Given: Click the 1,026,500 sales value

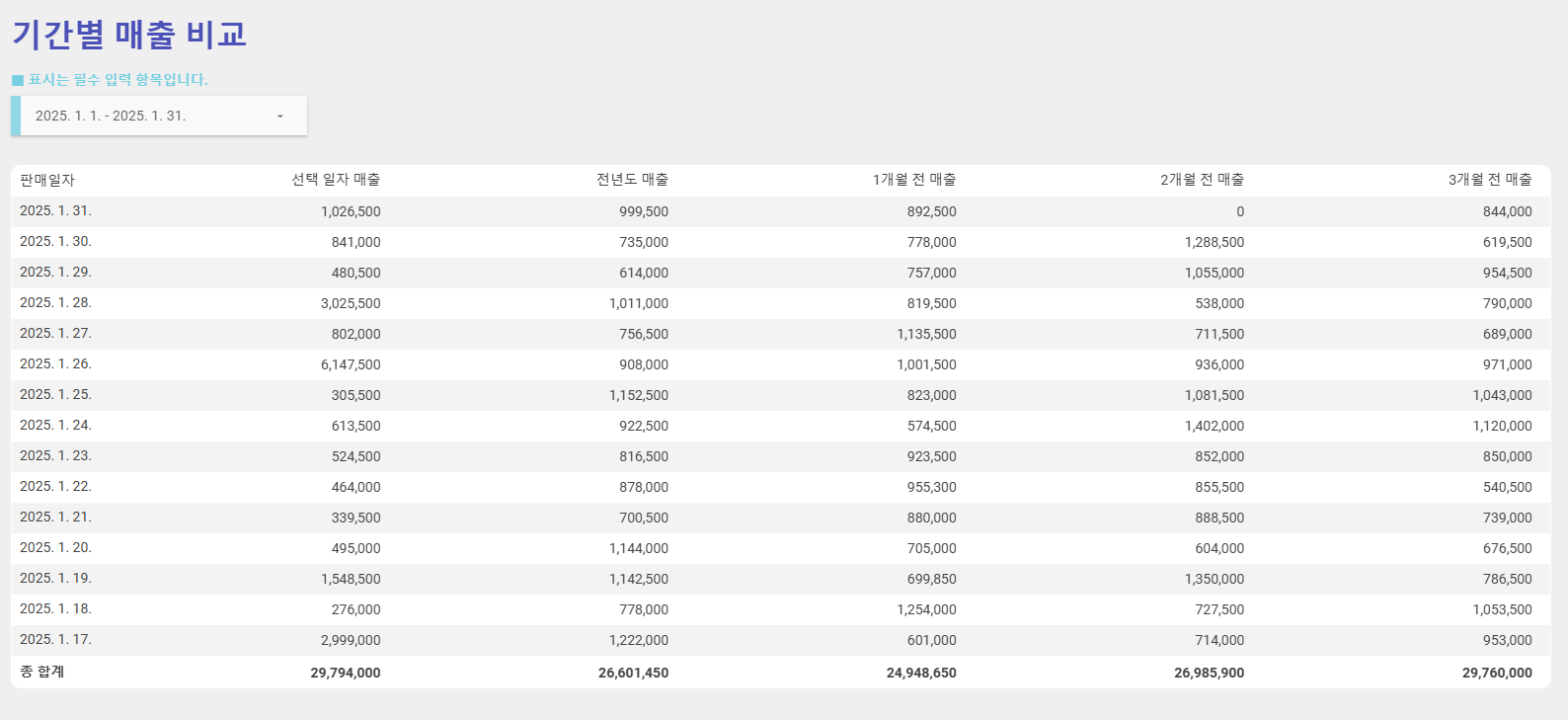Looking at the screenshot, I should 351,211.
